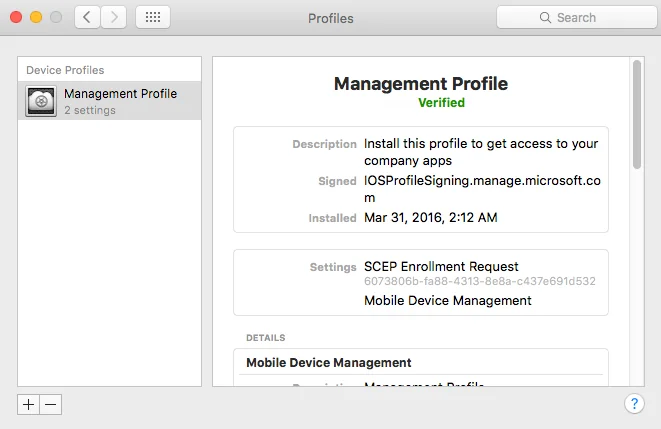Click the SCEP identifier 6073806b-fa88 text
Viewport: 661px width, 429px height.
point(480,281)
